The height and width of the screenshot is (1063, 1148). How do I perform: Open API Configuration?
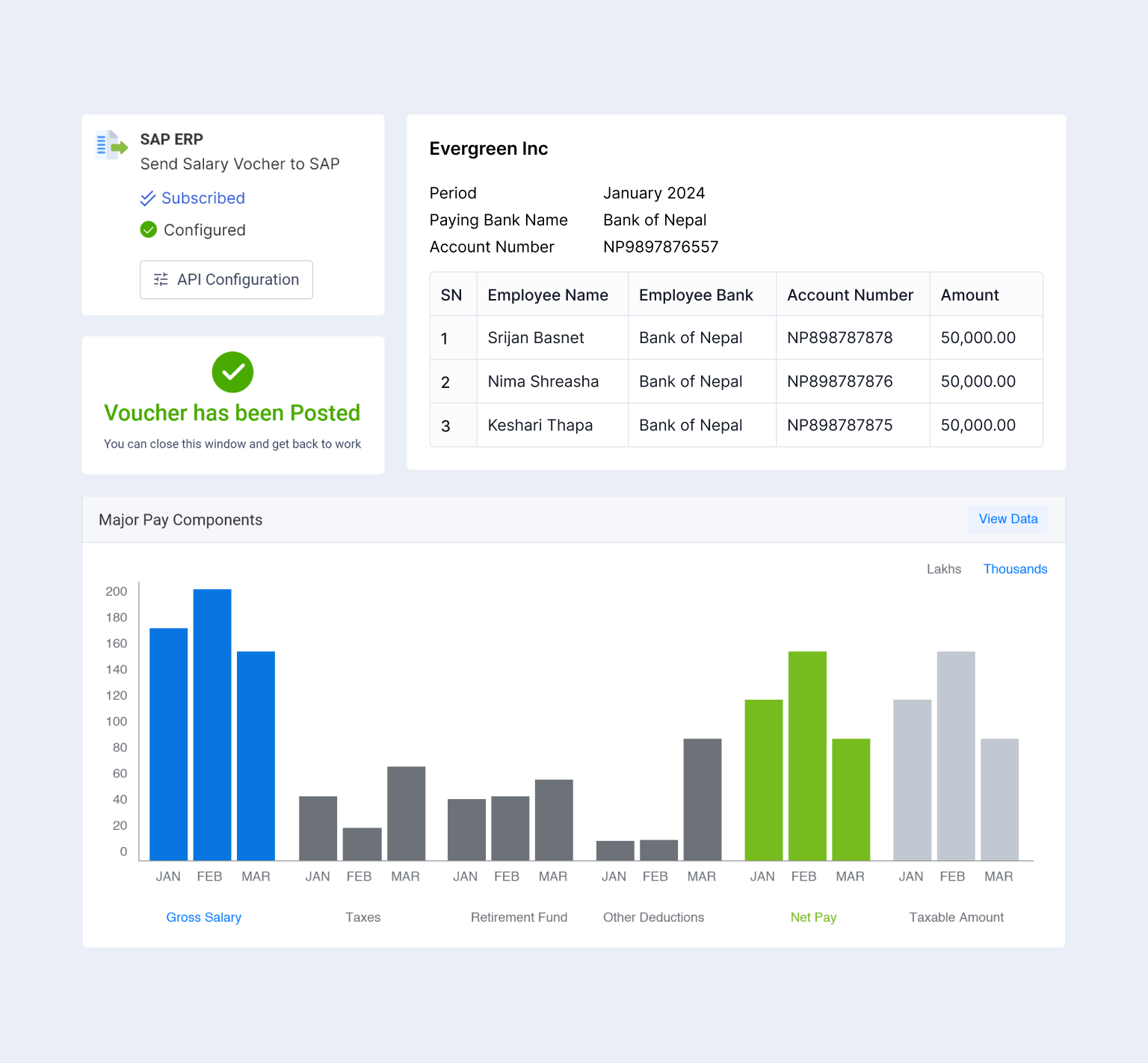[226, 279]
